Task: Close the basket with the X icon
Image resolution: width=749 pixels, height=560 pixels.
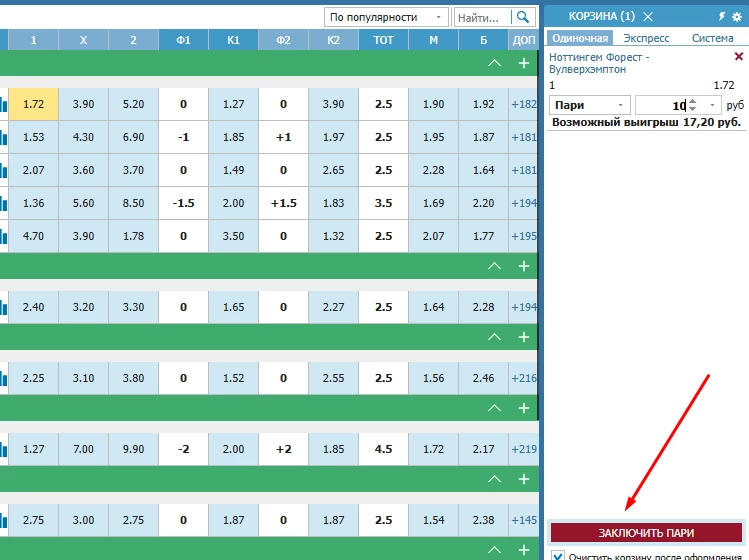Action: pos(648,17)
